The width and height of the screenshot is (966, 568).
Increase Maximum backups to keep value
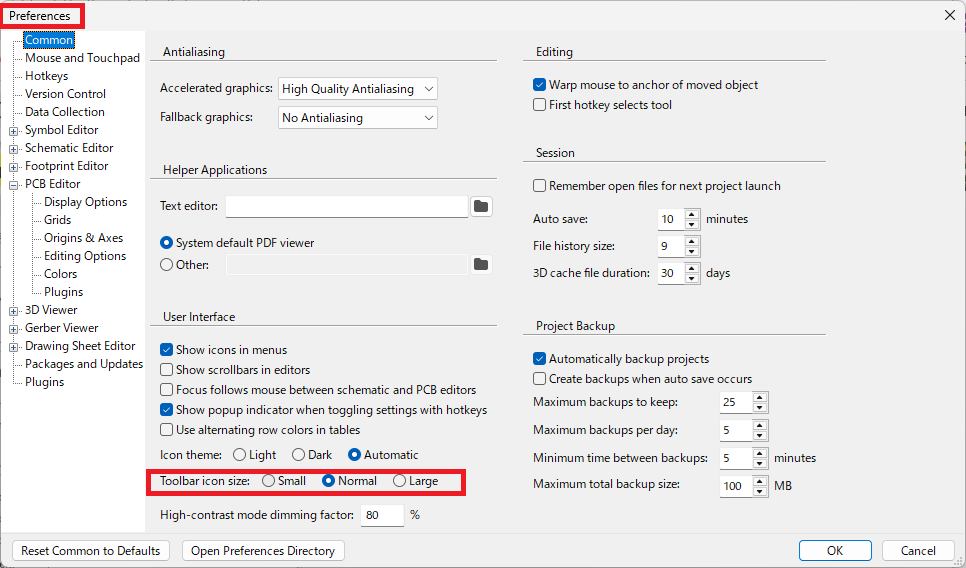(760, 397)
